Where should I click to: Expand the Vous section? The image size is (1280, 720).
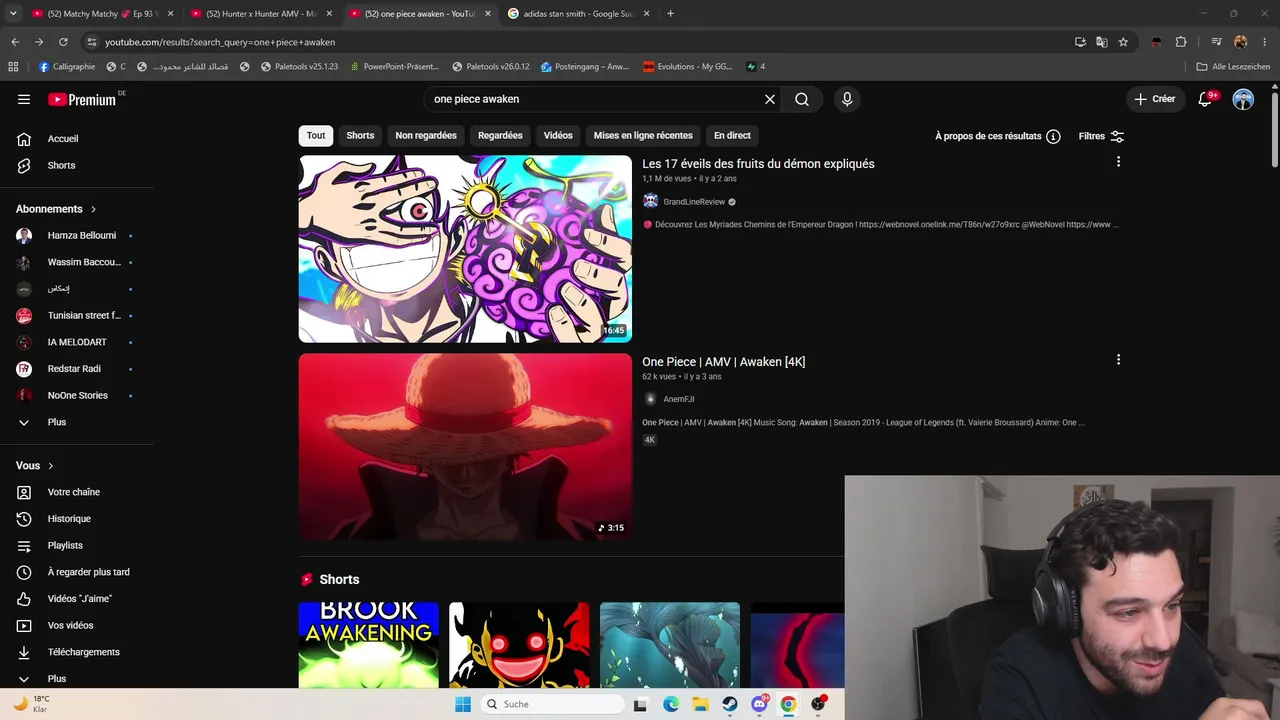(35, 466)
